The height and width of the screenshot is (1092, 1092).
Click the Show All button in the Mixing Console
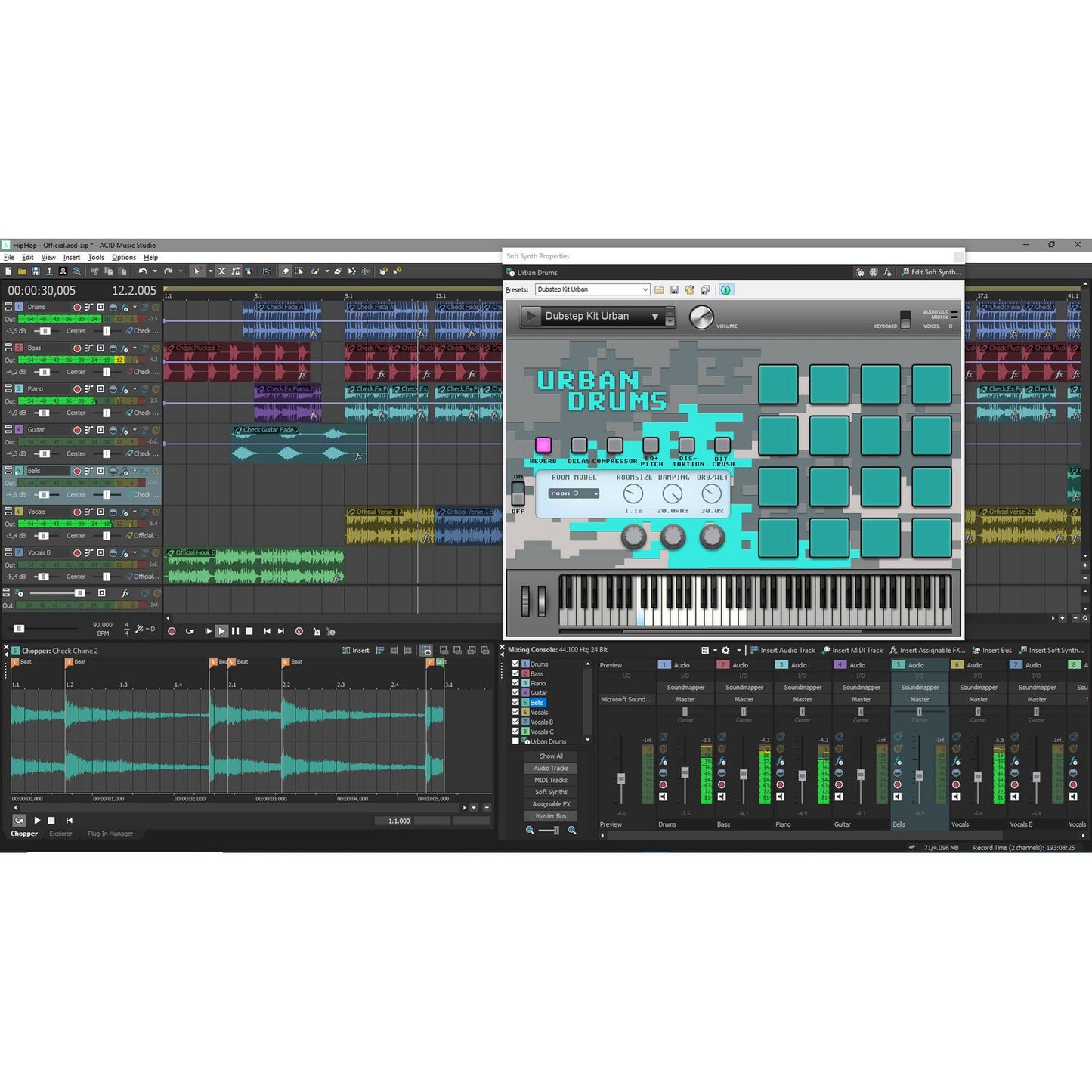[550, 756]
